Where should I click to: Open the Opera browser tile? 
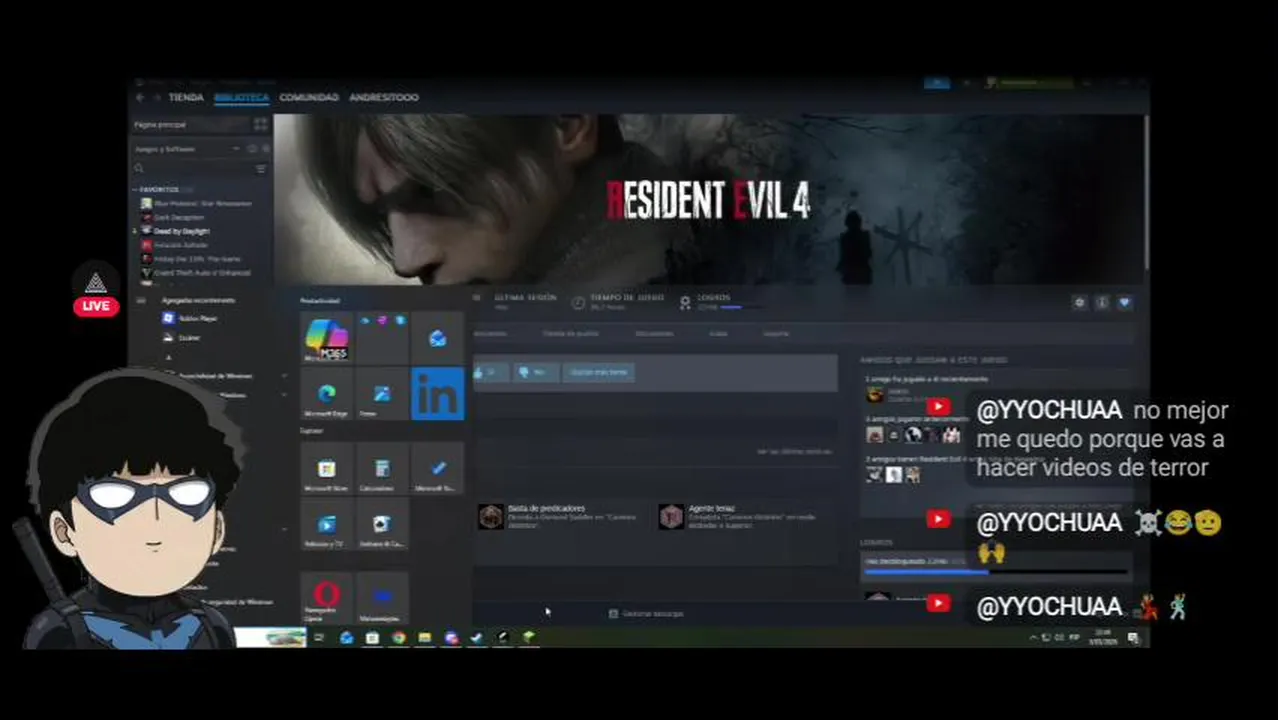coord(326,598)
